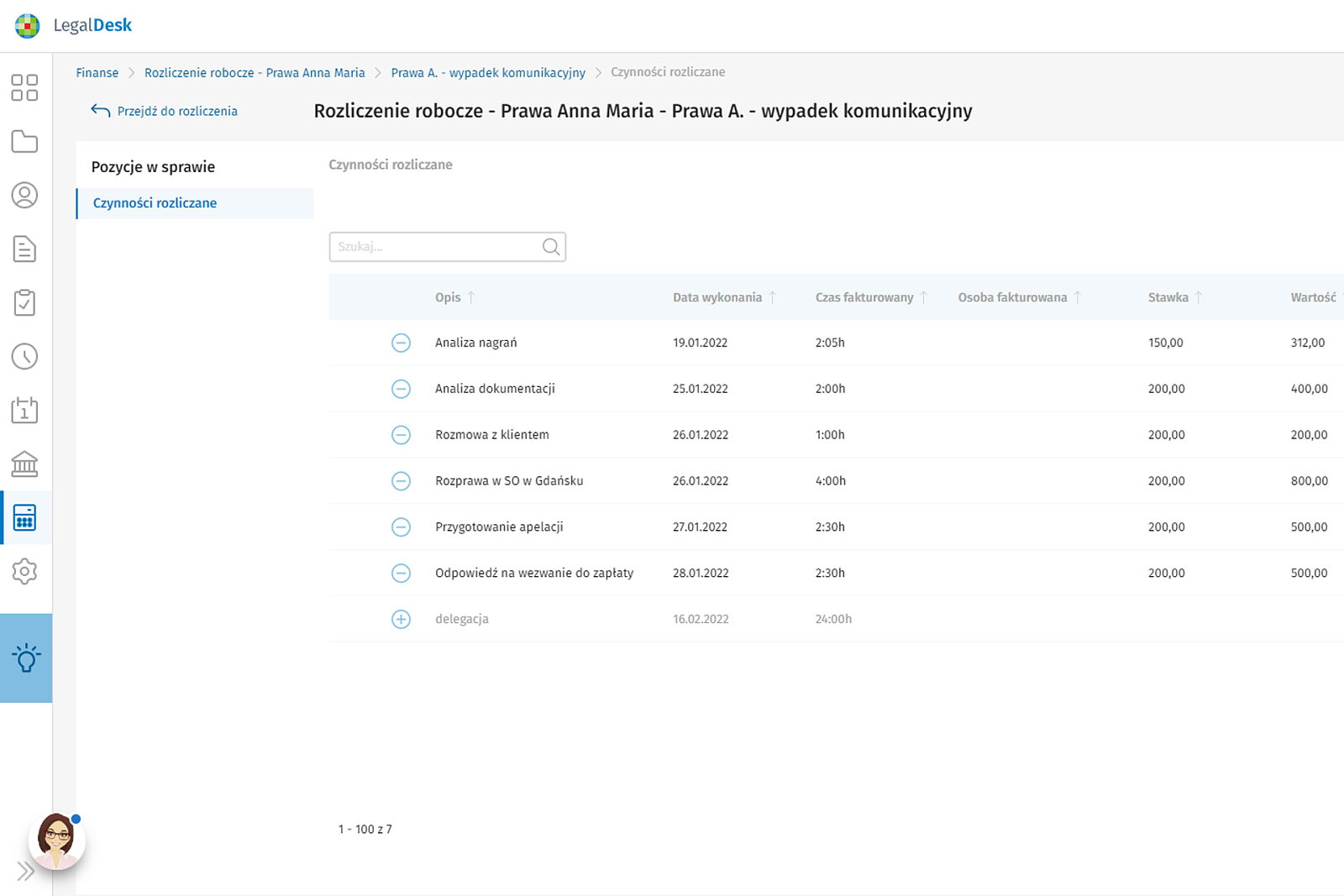Add 'delegacja' using the plus icon
This screenshot has height=896, width=1344.
pos(401,619)
